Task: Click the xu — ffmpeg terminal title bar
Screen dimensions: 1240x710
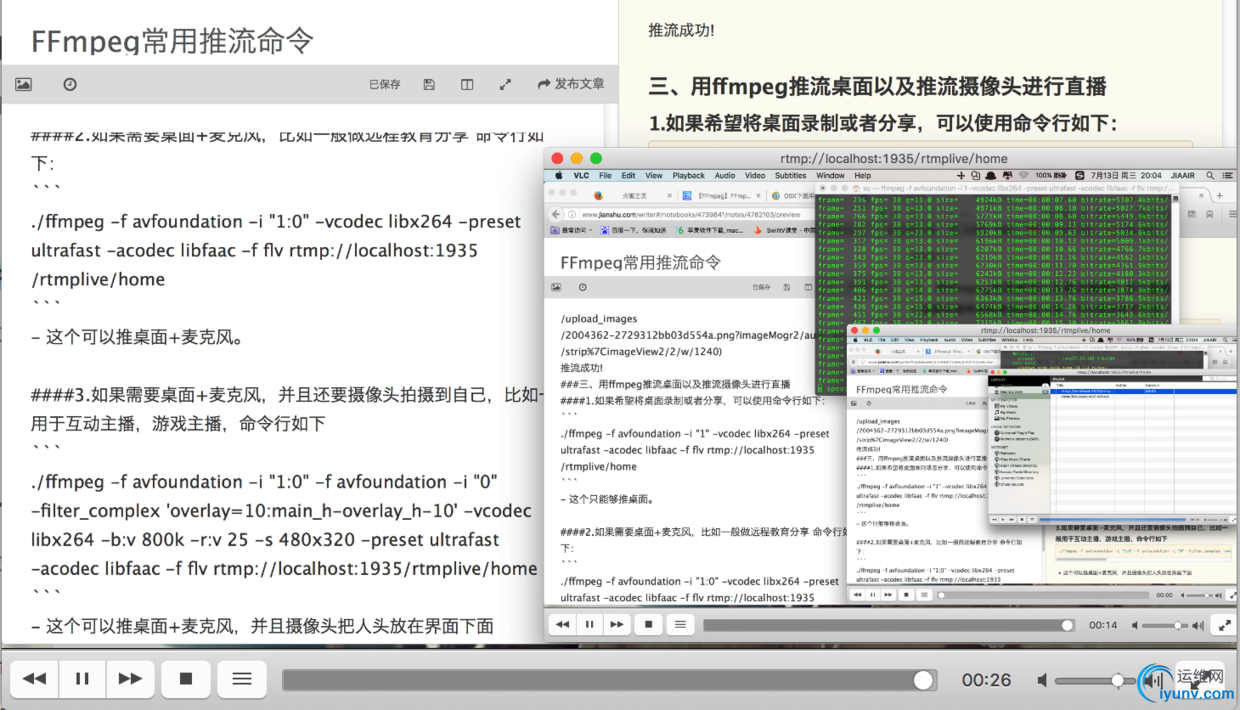Action: click(995, 188)
